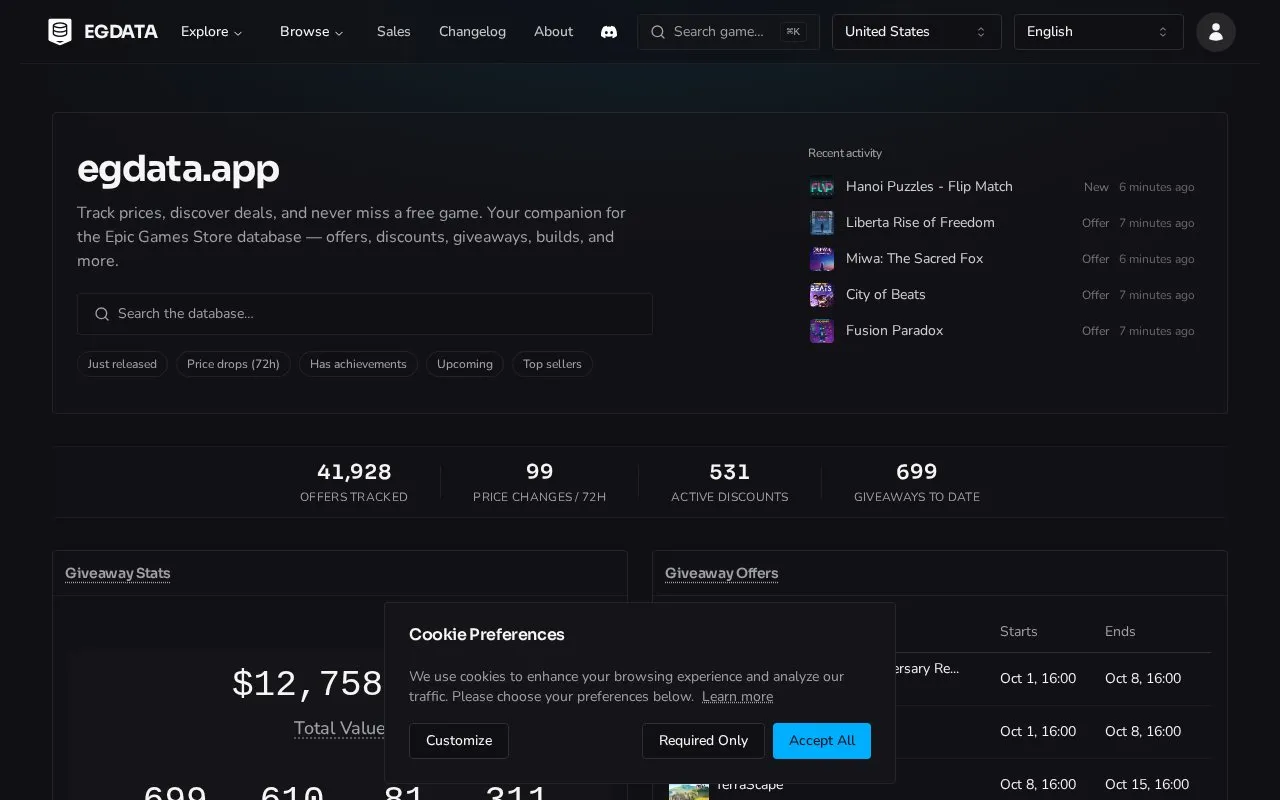Click the Hanoi Puzzles - Flip Match thumbnail

tap(821, 187)
